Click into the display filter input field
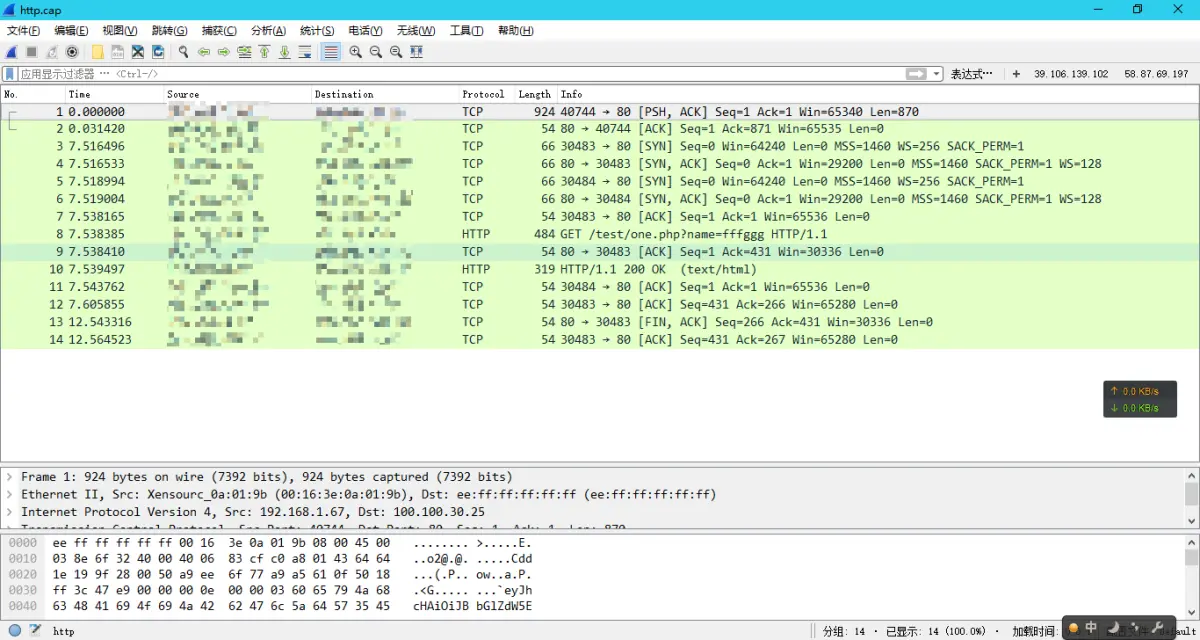1200x640 pixels. 460,74
